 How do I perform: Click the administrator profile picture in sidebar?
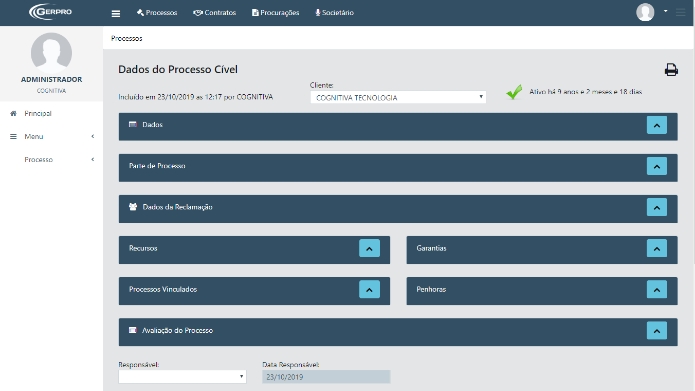click(x=51, y=53)
